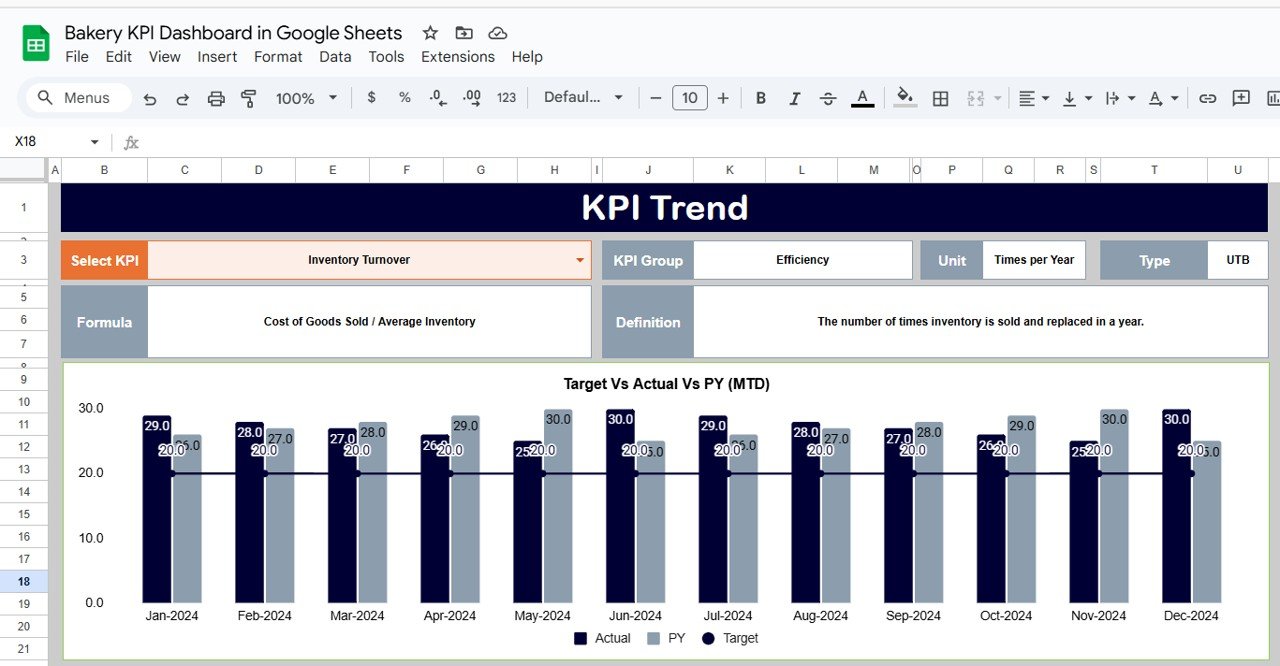Open the fill color picker
This screenshot has height=666, width=1280.
click(904, 98)
